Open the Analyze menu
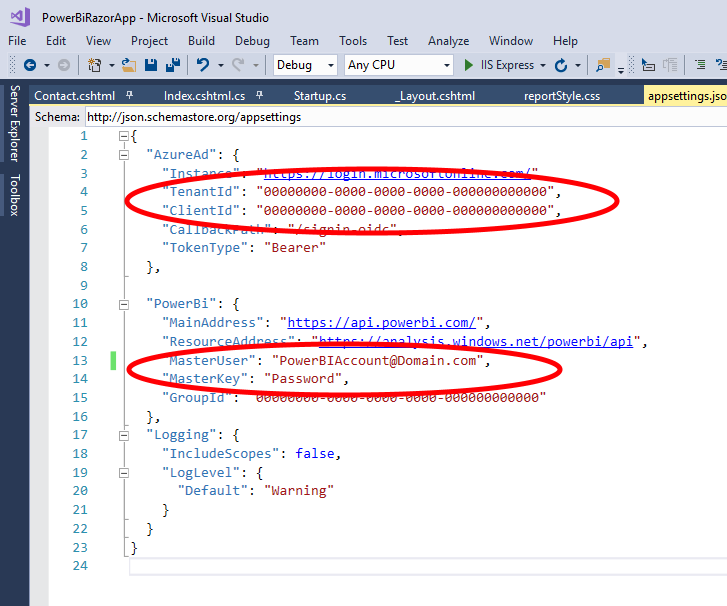Viewport: 727px width, 606px height. click(x=448, y=41)
